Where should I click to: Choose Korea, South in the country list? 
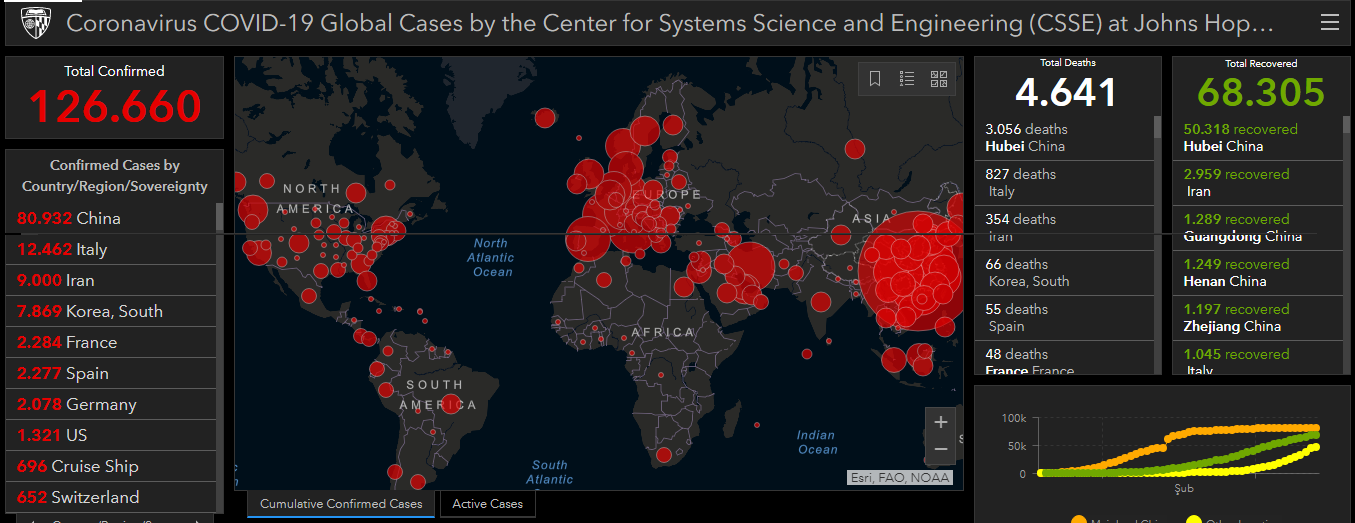point(110,311)
